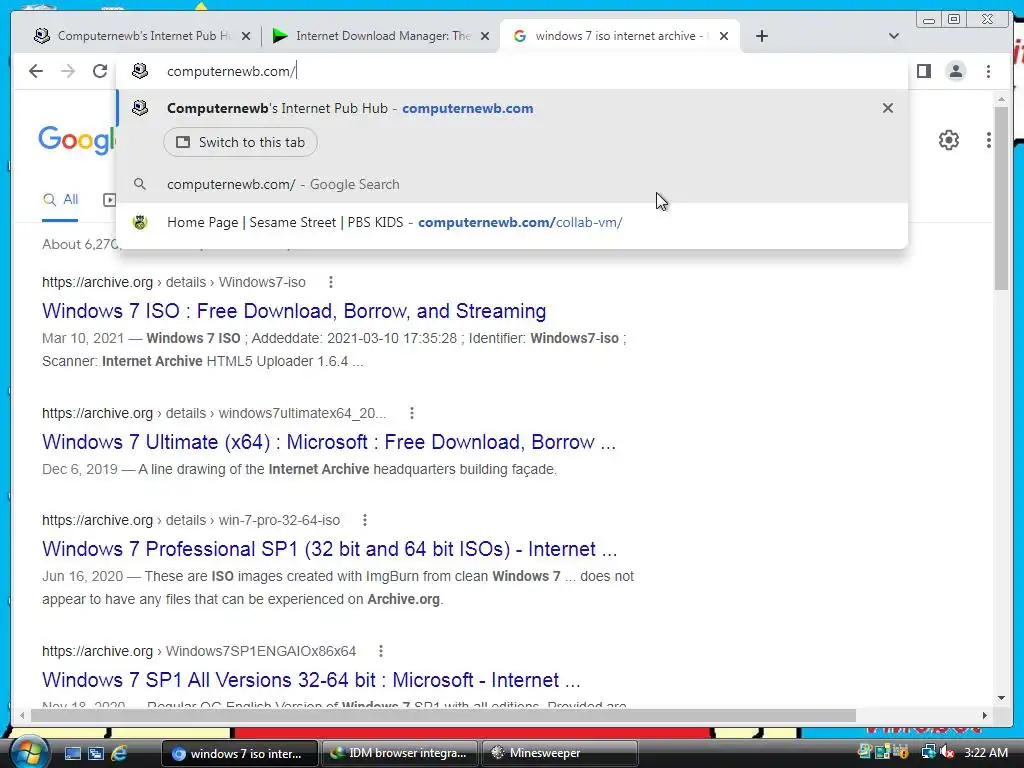The width and height of the screenshot is (1024, 768).
Task: Click the address bar containing computernewb.com/
Action: [x=513, y=71]
